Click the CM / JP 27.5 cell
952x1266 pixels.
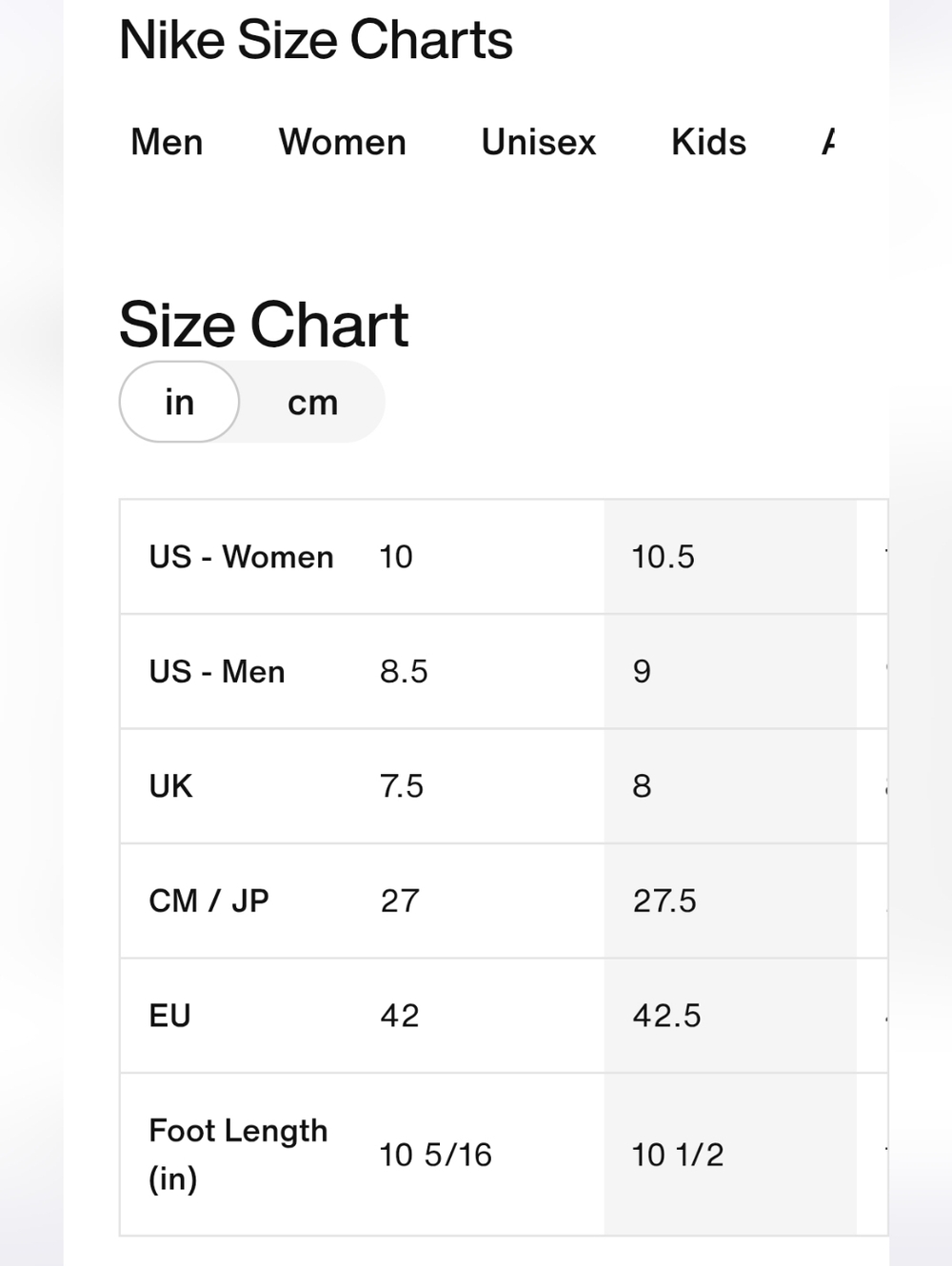(x=664, y=900)
